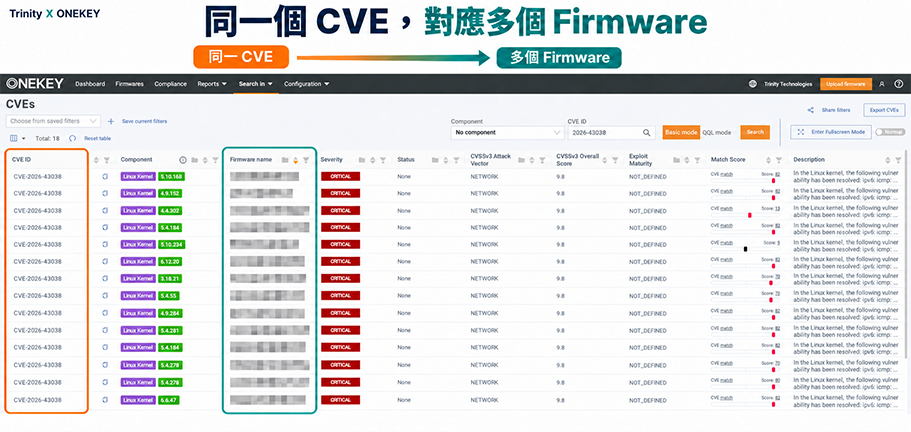Sort by the CVE ID column
Image resolution: width=911 pixels, height=432 pixels.
96,160
